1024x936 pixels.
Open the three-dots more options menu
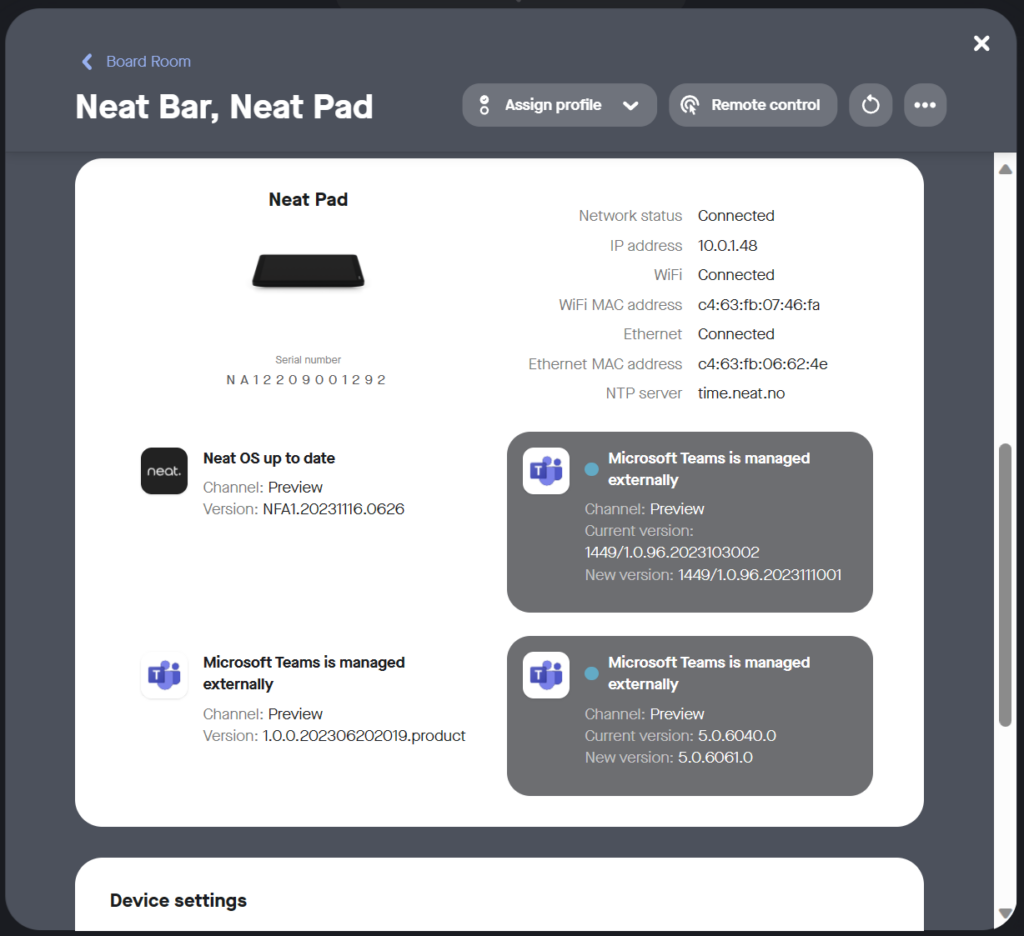coord(925,105)
